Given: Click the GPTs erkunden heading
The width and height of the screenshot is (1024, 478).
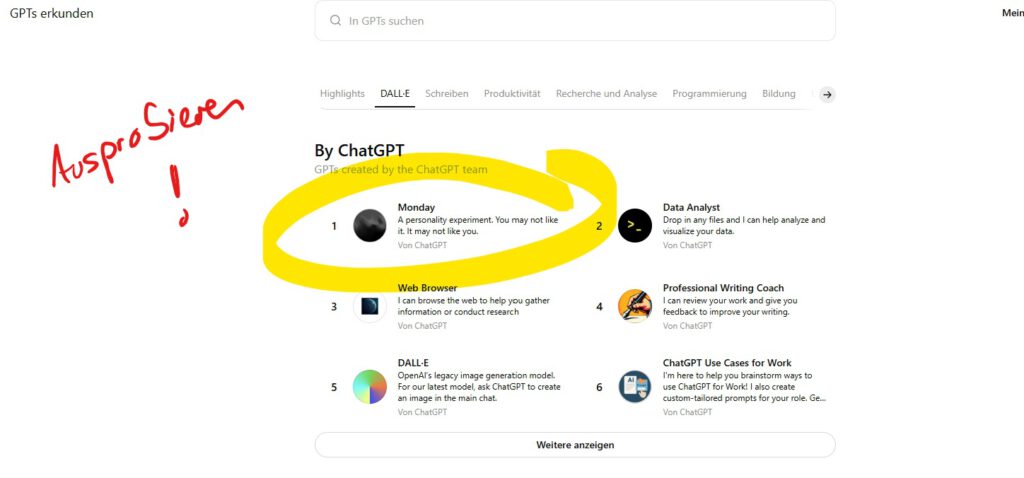Looking at the screenshot, I should [52, 13].
